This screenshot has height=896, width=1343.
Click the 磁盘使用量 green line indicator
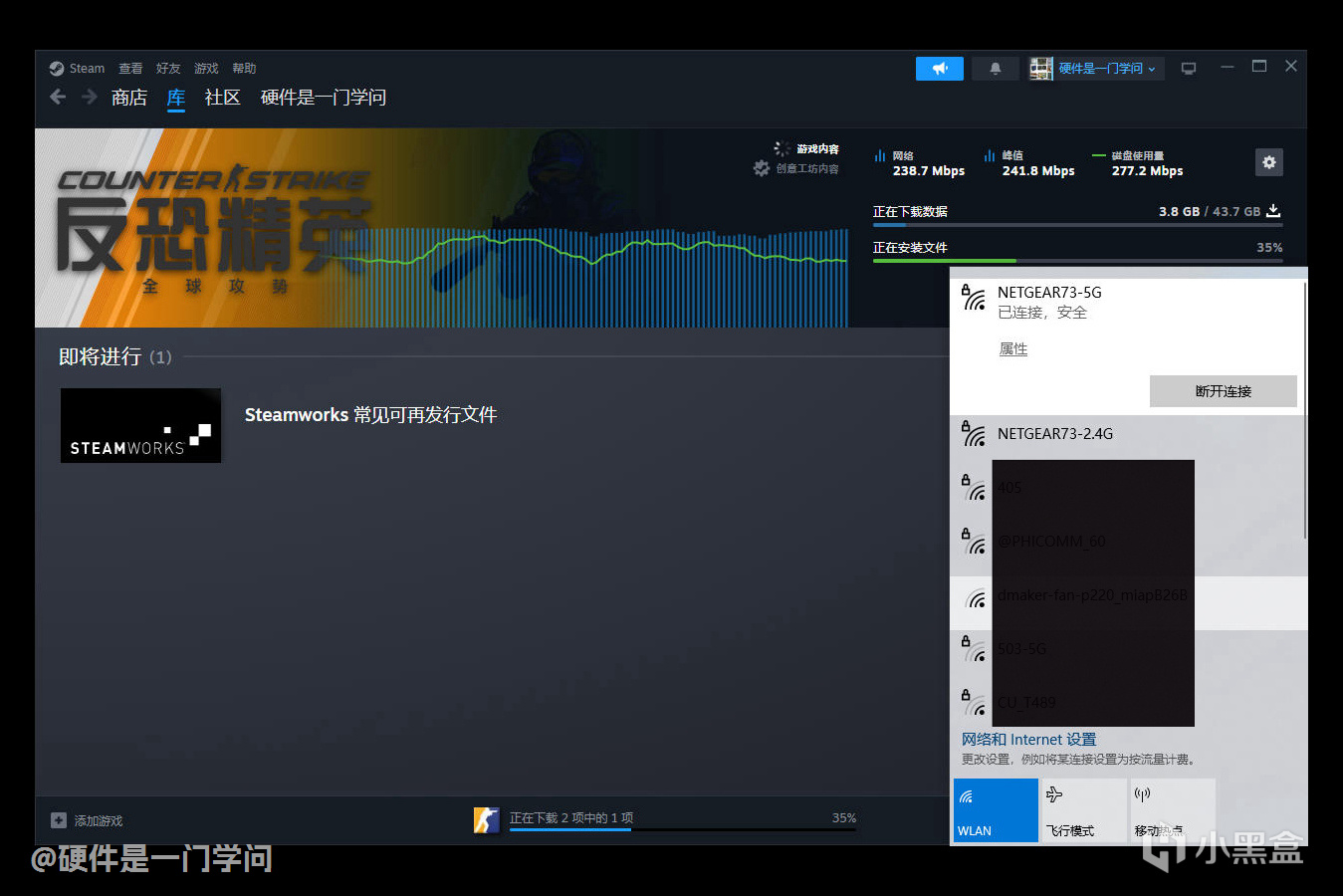(1099, 156)
